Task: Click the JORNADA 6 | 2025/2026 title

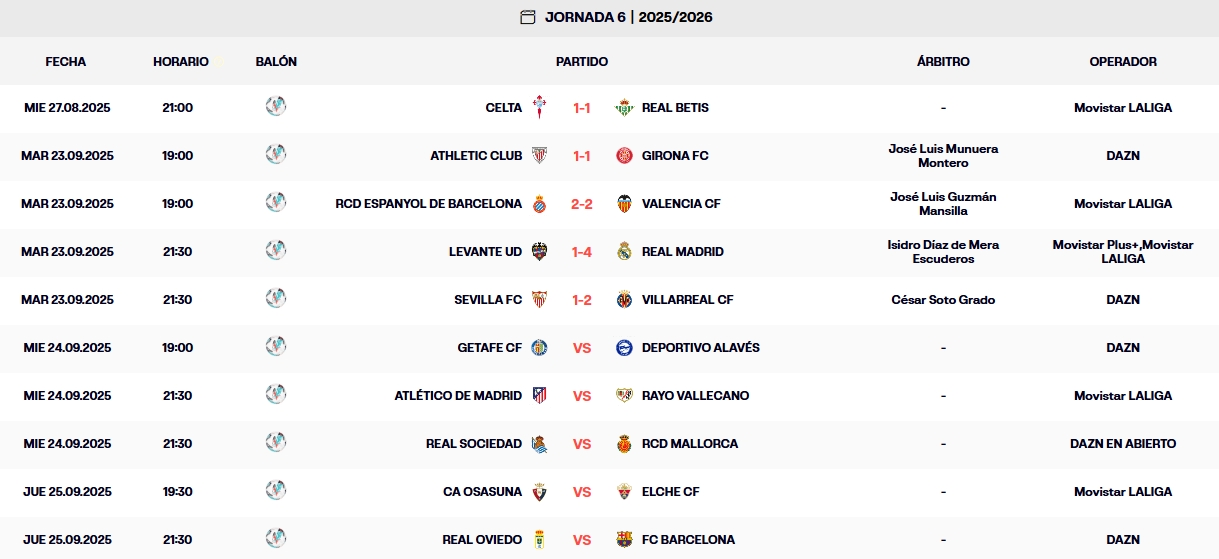Action: [x=628, y=17]
